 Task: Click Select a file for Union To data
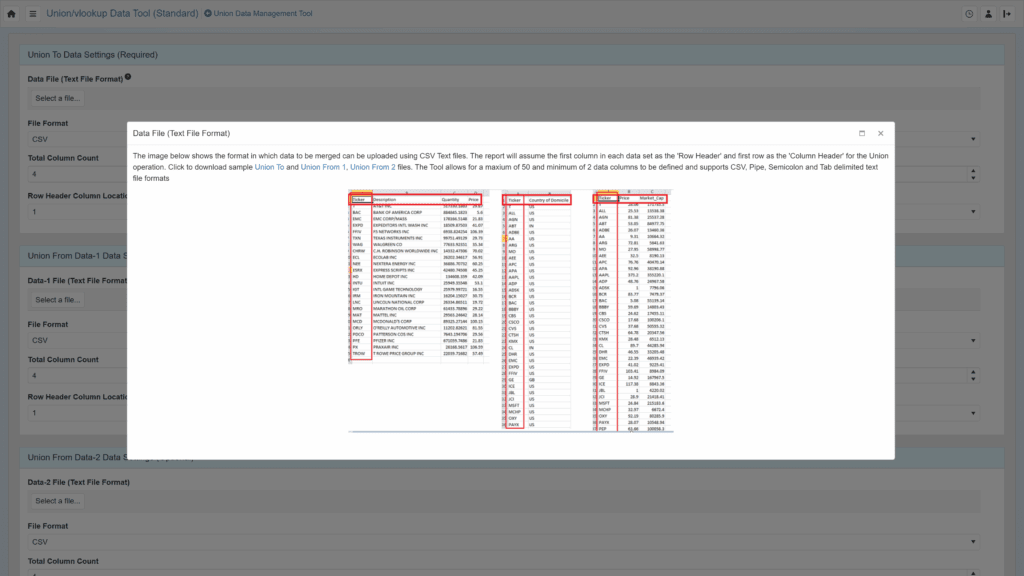57,98
